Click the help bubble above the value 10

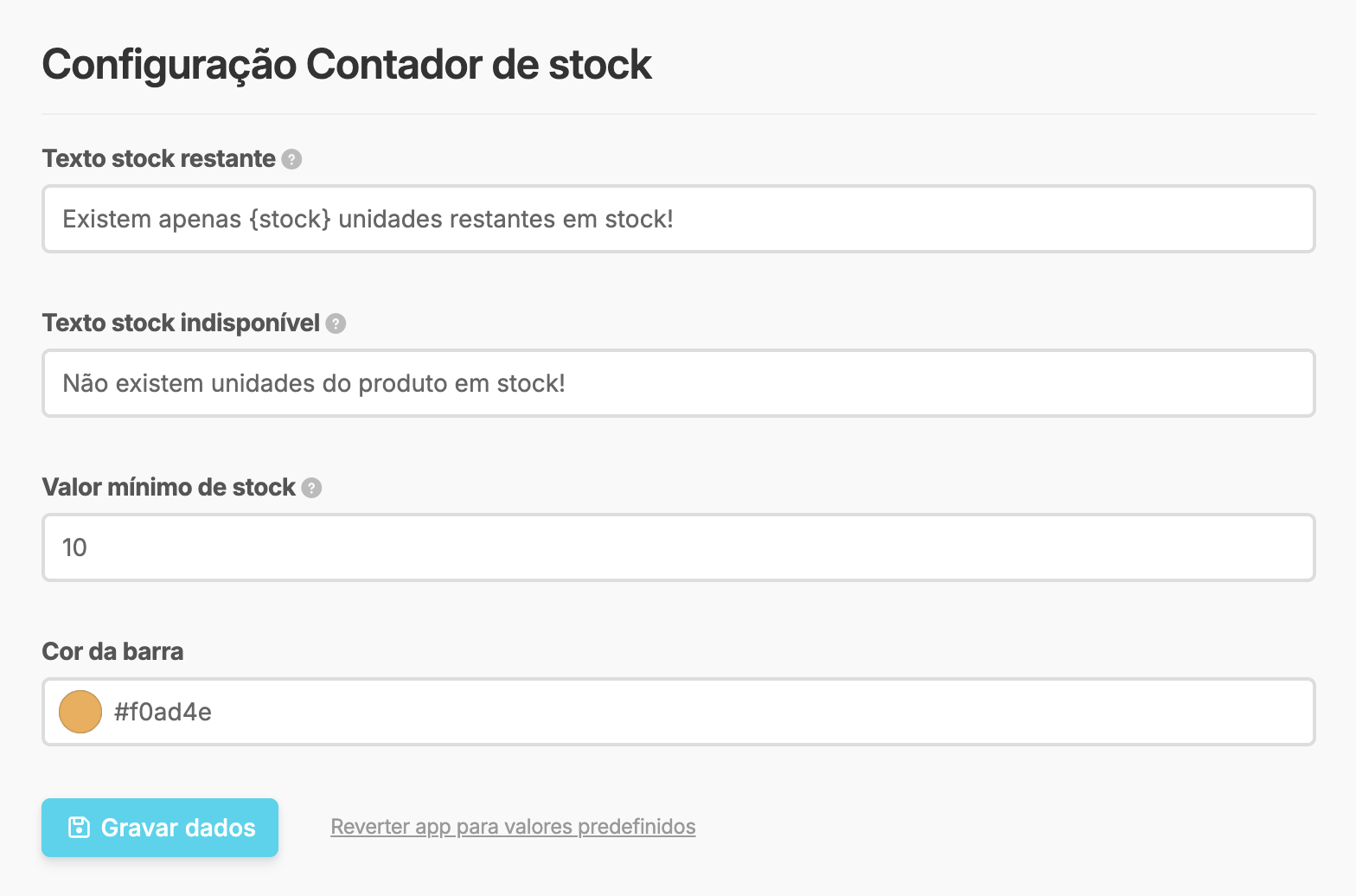point(311,488)
